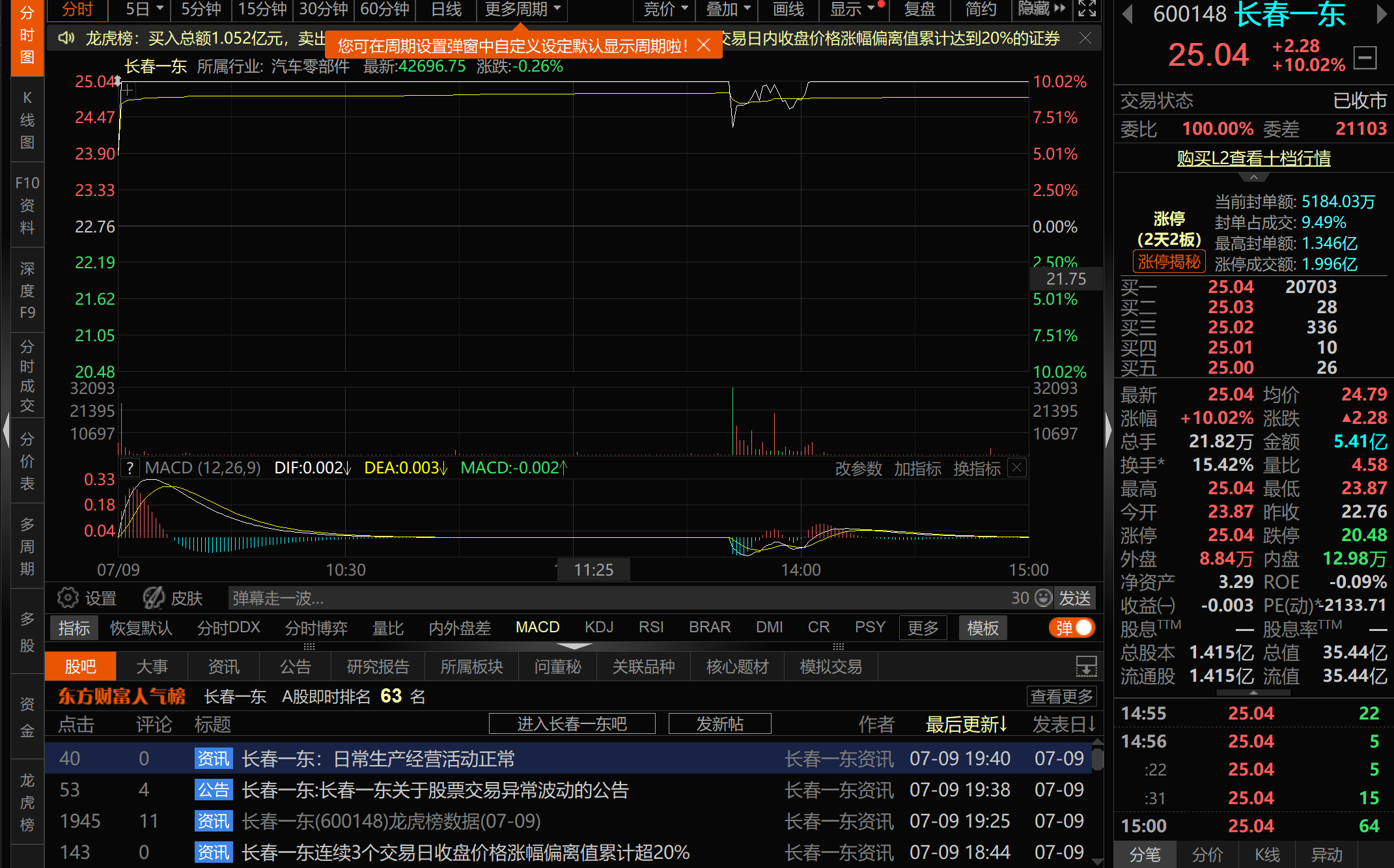Open the emoji picker in danmaku bar

(x=1043, y=598)
